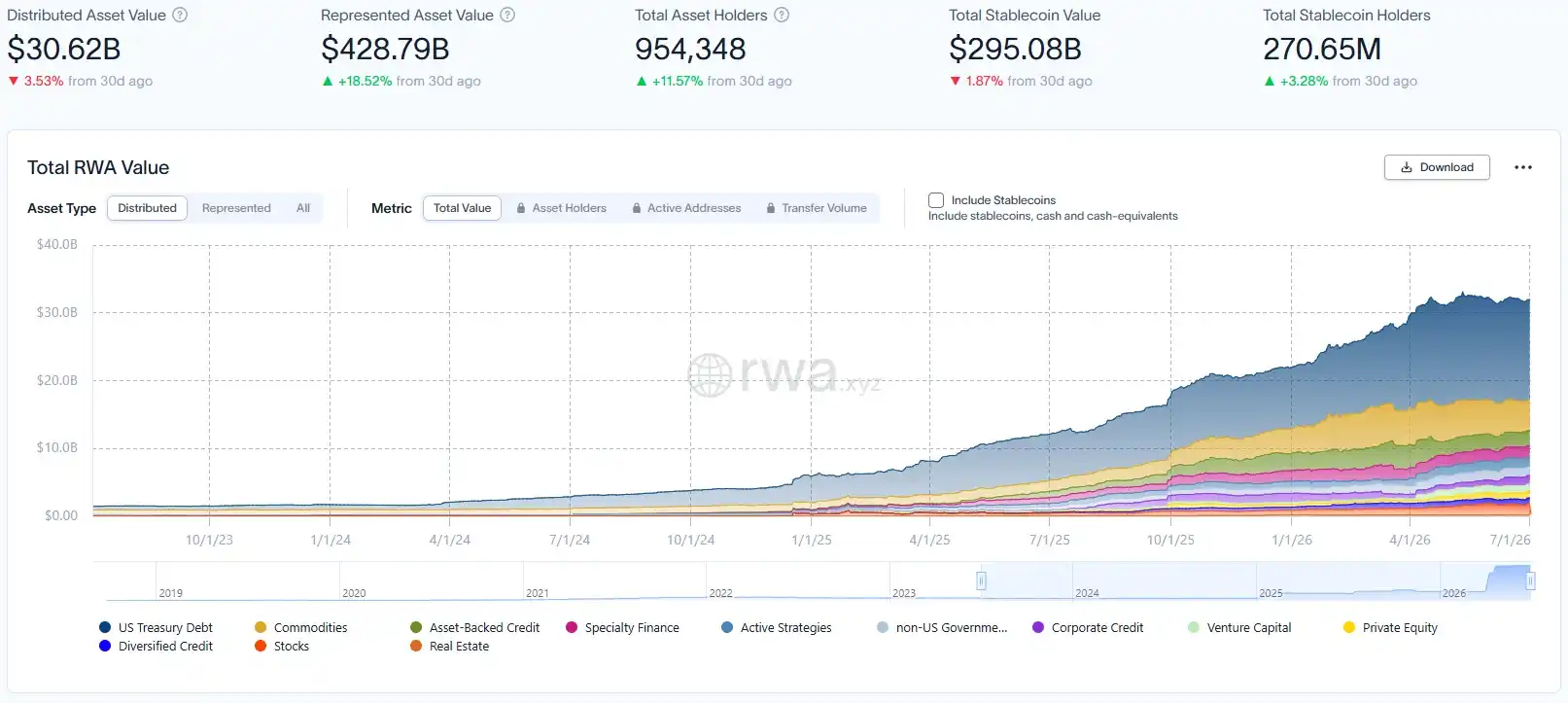Click the Stocks legend color dot
The width and height of the screenshot is (1568, 703).
click(261, 646)
